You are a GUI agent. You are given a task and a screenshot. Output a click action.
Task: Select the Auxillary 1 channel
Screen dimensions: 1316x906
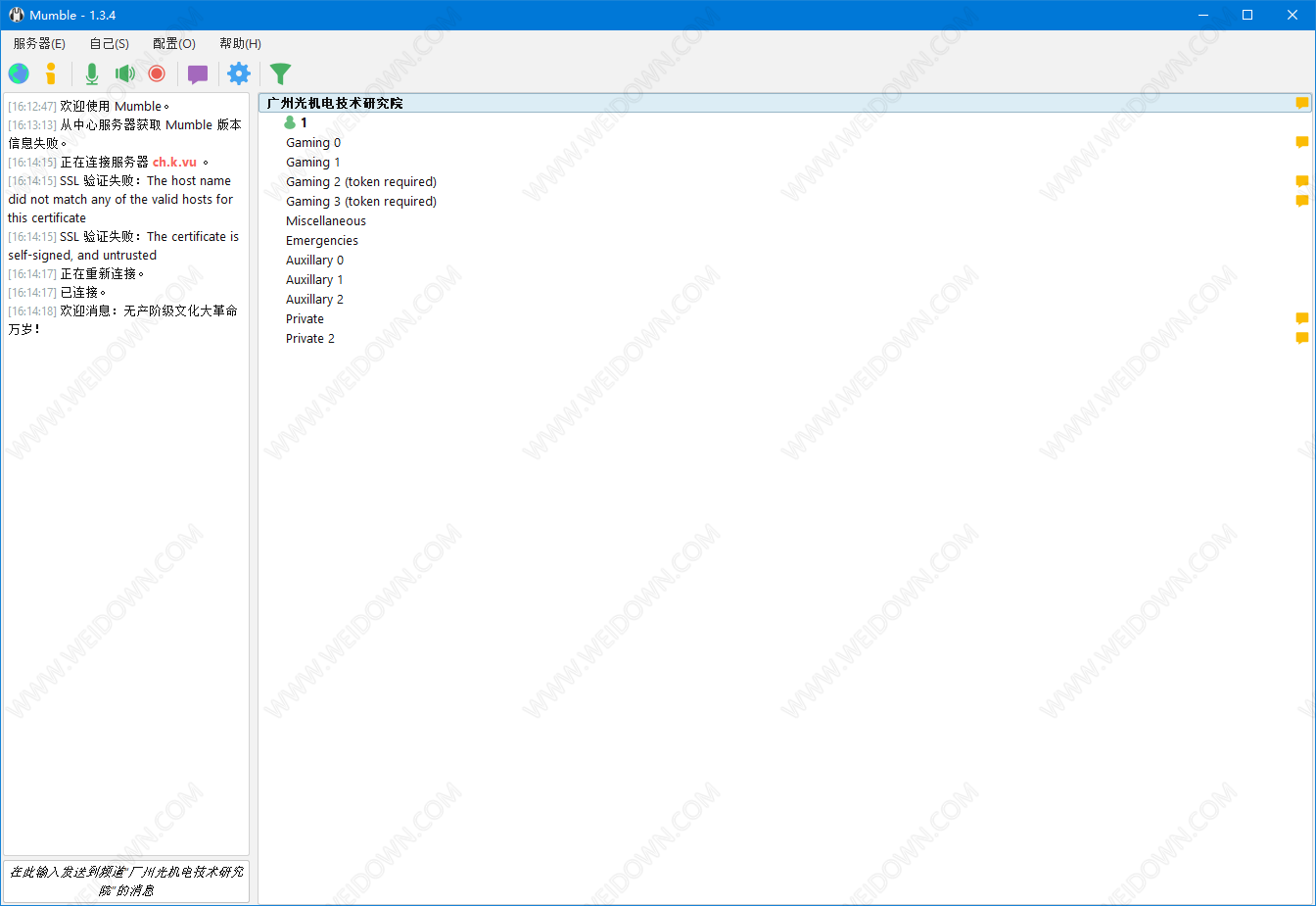click(314, 279)
